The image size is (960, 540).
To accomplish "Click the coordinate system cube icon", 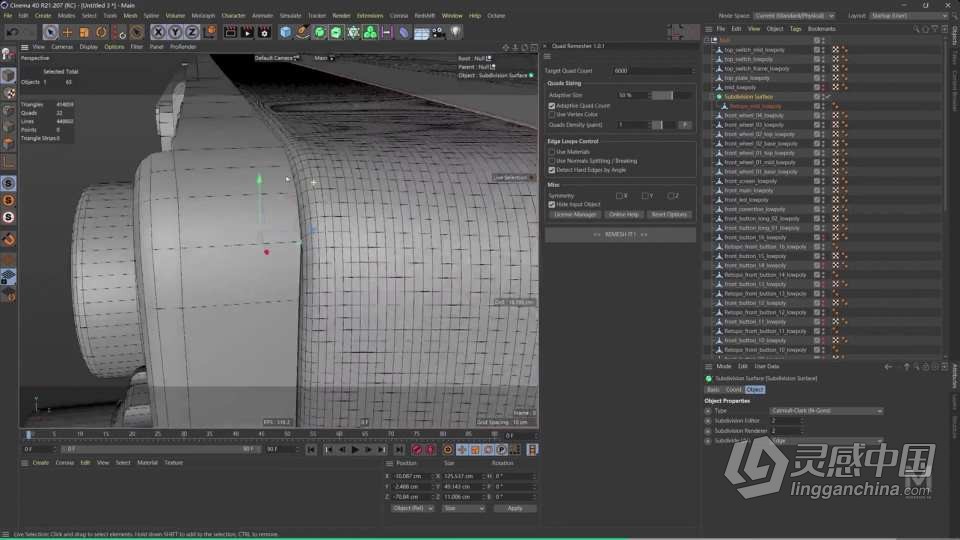I will pyautogui.click(x=209, y=32).
